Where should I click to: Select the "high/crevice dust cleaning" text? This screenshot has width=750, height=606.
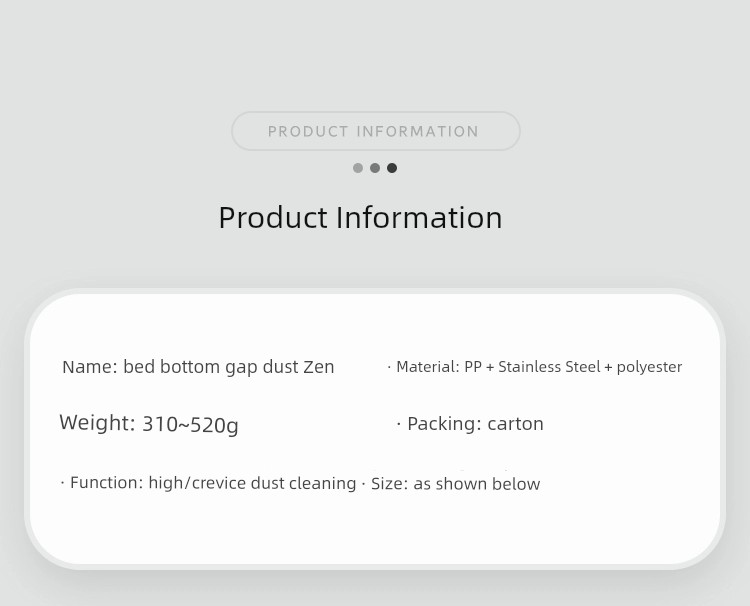click(x=252, y=483)
